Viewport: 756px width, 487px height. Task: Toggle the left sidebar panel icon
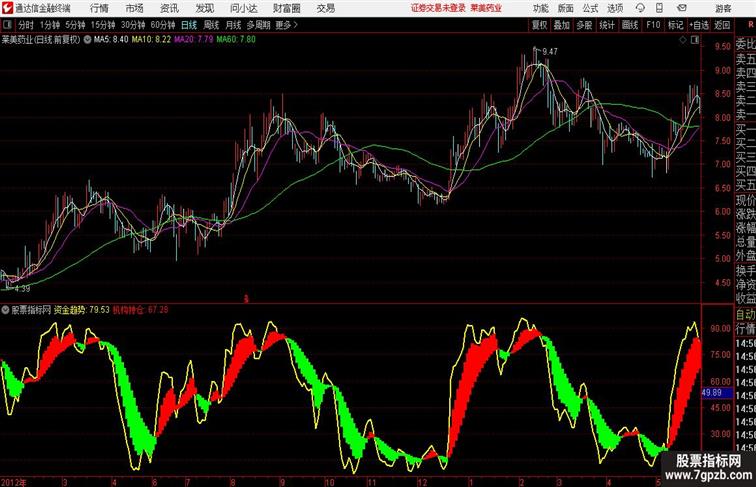pyautogui.click(x=7, y=25)
